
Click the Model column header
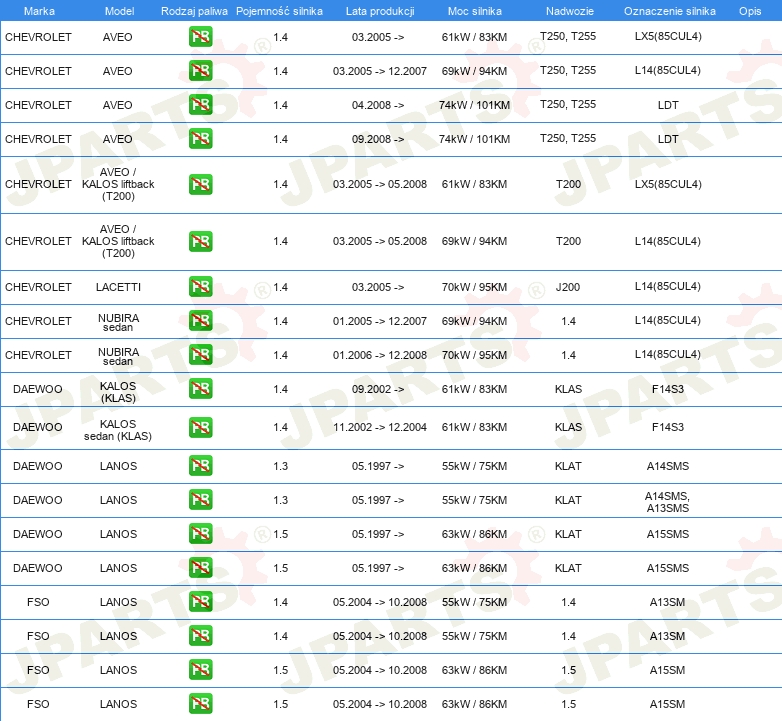click(119, 11)
